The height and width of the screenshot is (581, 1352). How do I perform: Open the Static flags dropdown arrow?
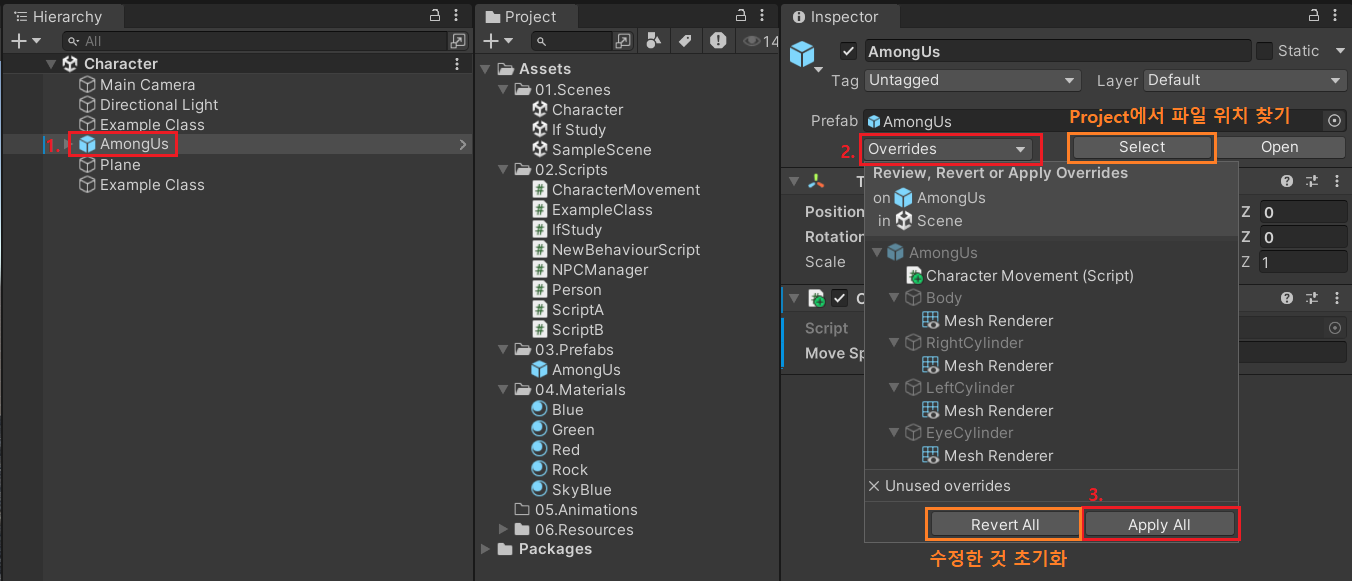[1339, 51]
